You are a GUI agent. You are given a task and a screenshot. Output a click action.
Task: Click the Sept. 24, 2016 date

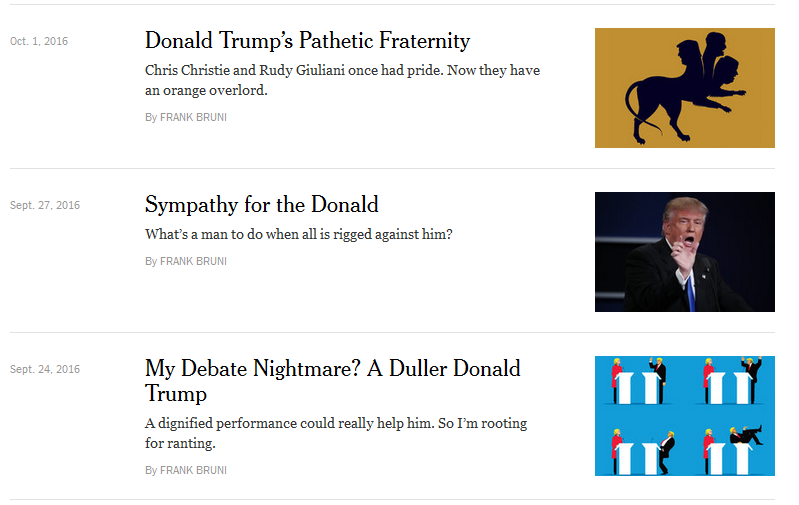click(45, 369)
